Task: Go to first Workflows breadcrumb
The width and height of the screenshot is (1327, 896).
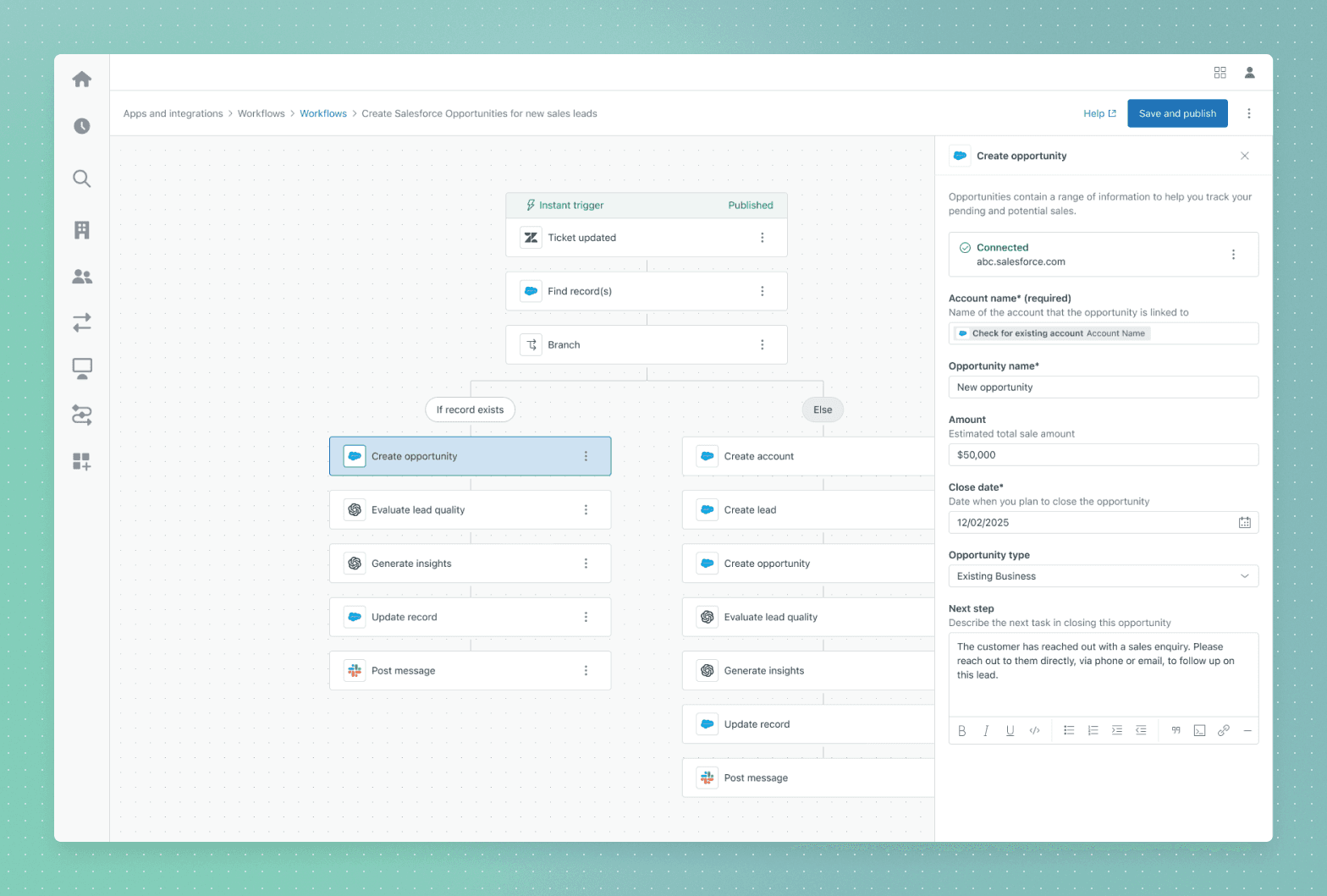Action: pyautogui.click(x=262, y=113)
